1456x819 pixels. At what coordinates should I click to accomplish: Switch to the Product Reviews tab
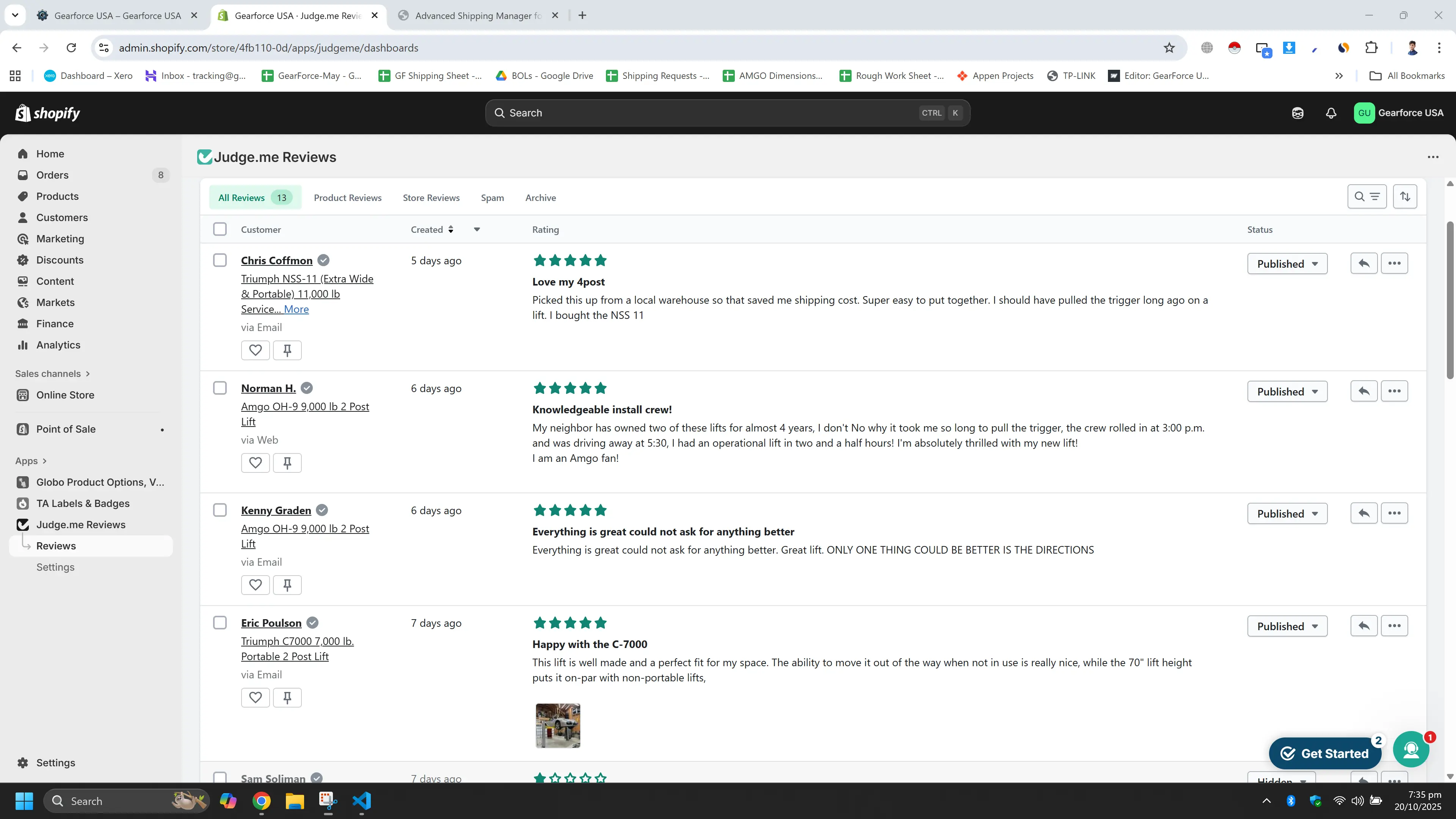coord(348,198)
